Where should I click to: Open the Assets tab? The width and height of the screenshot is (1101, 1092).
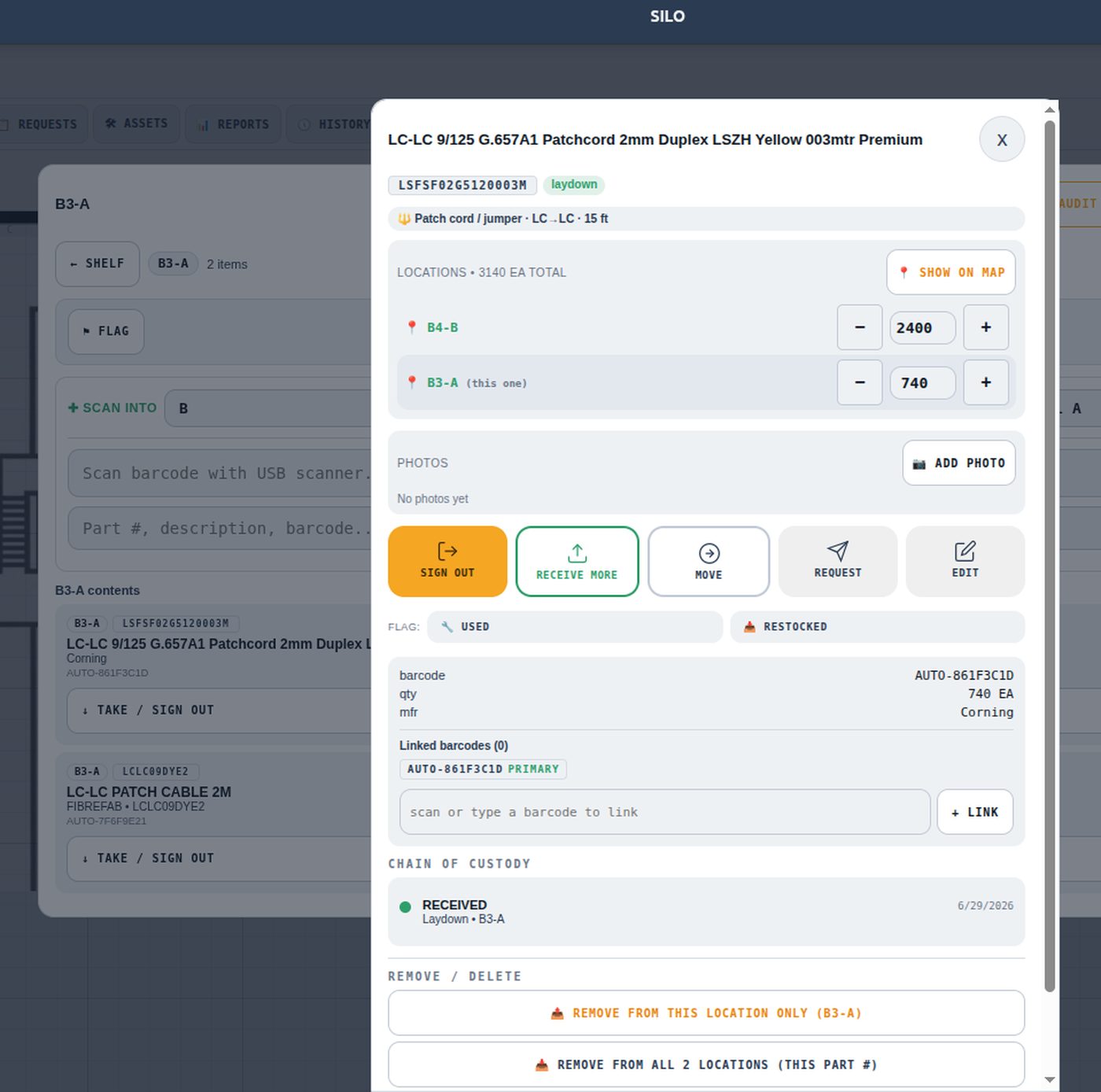[x=137, y=124]
